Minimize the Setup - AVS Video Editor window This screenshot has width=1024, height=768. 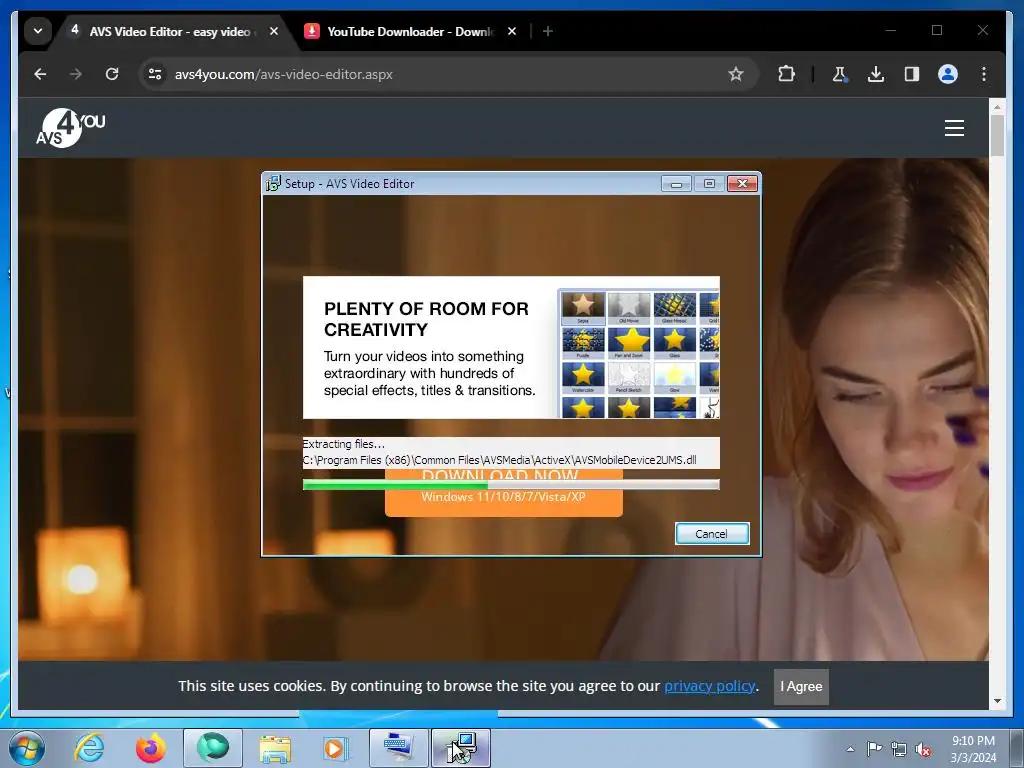pyautogui.click(x=676, y=184)
